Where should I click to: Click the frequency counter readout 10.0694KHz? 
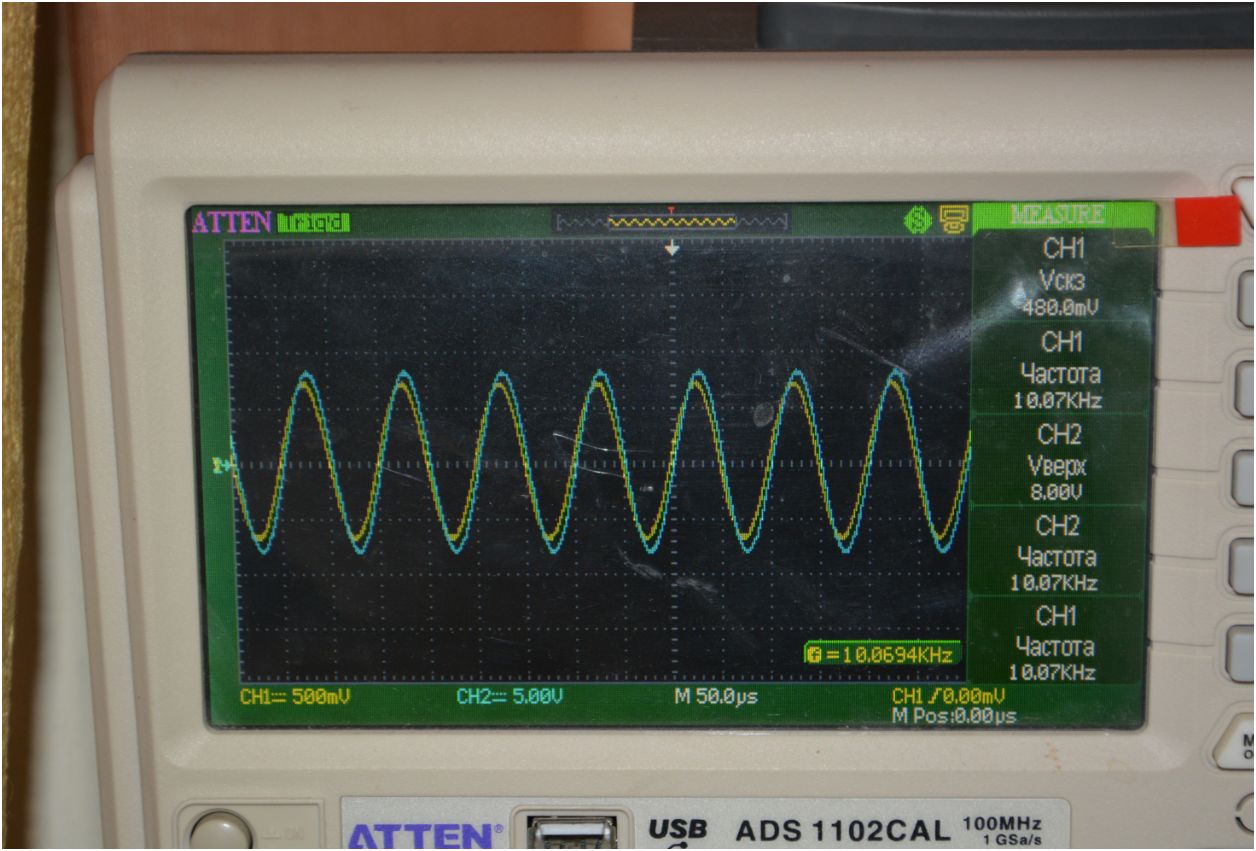882,654
